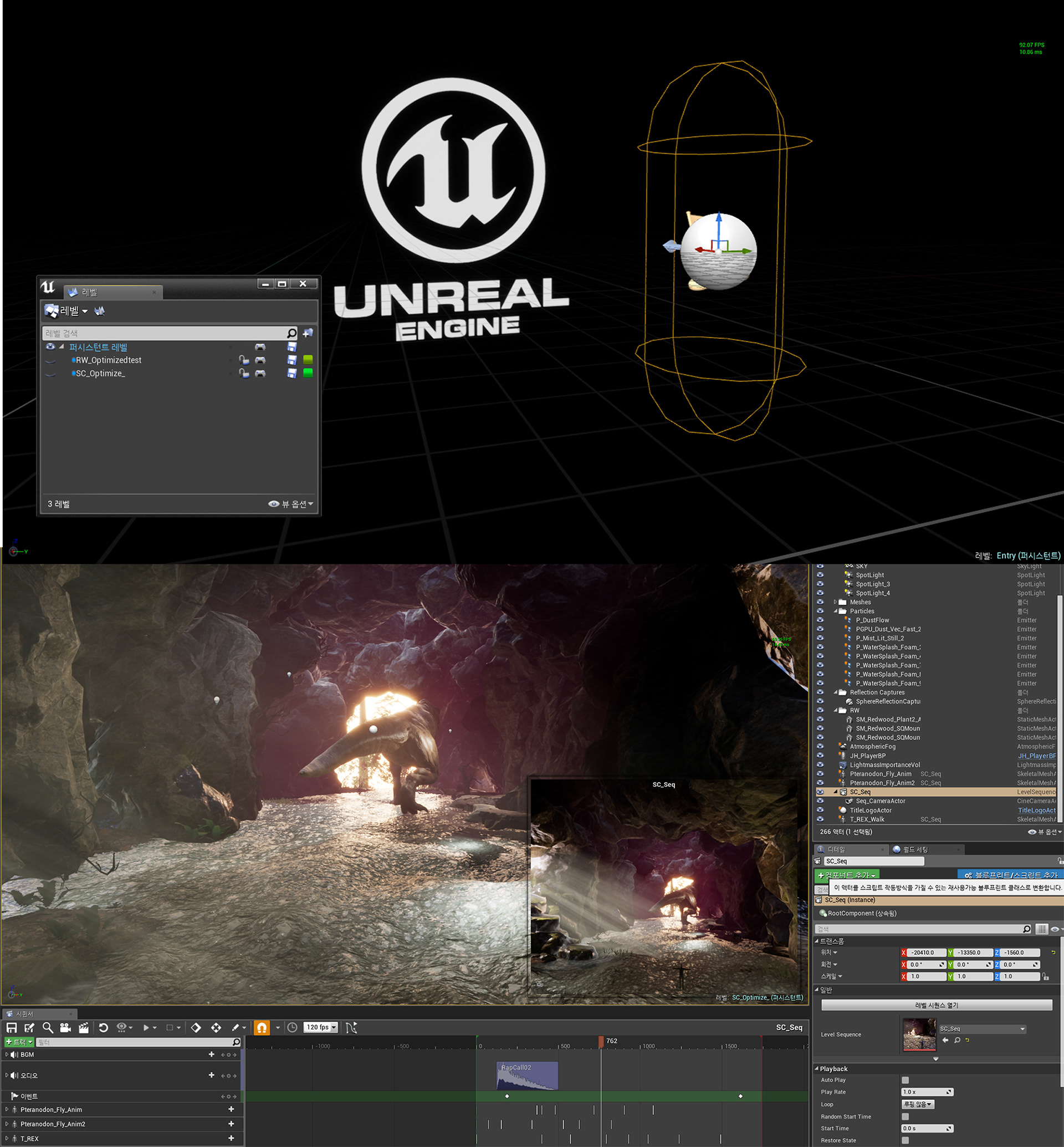Click the gamepad icon on RW_Optimizedtest row
This screenshot has width=1064, height=1147.
(x=260, y=360)
